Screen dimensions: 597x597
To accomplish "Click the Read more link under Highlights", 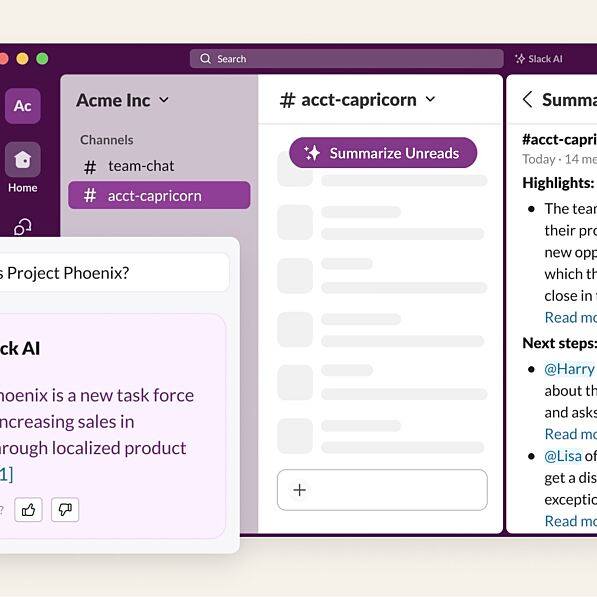I will click(571, 318).
